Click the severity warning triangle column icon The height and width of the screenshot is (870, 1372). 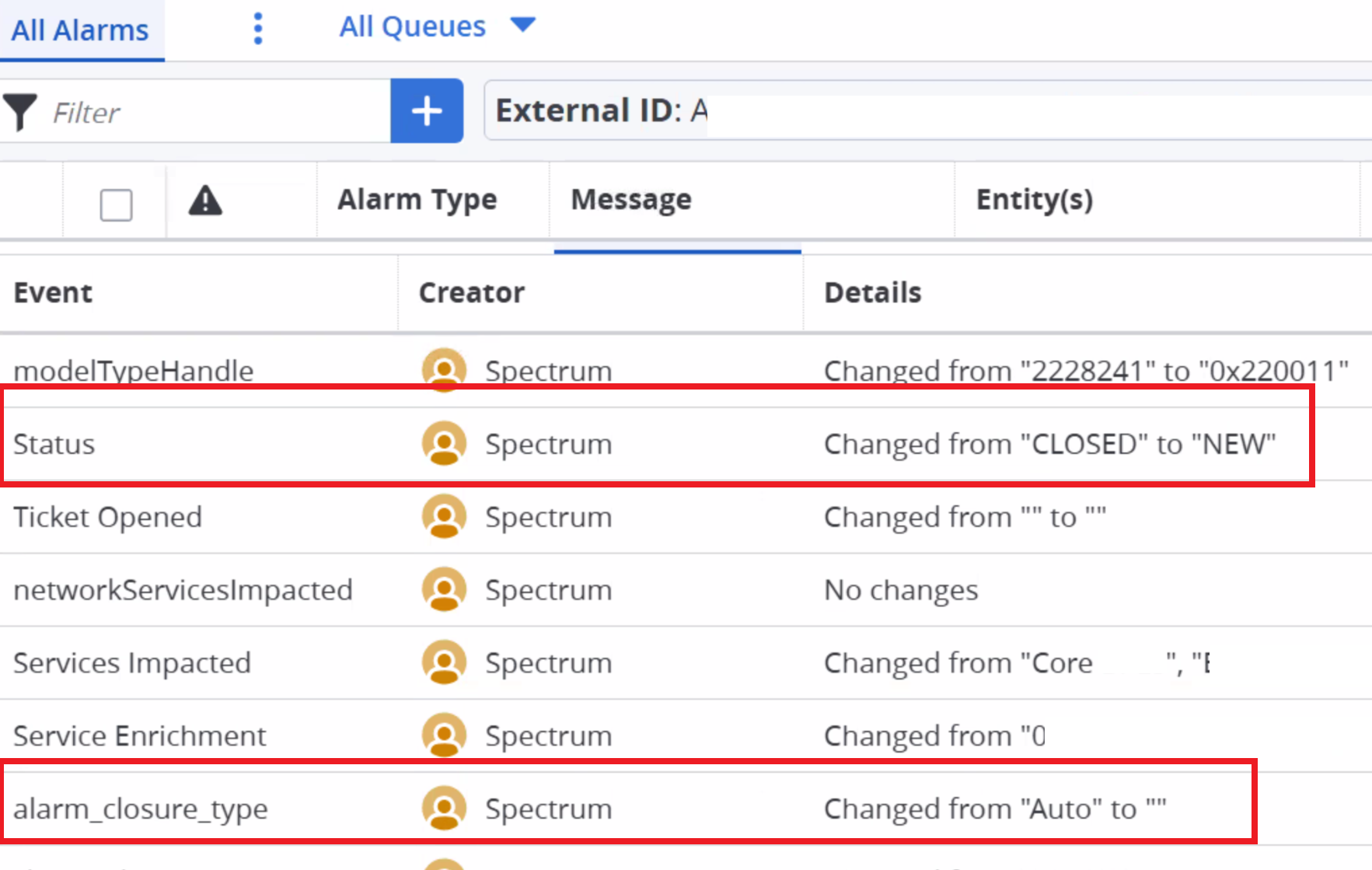click(x=205, y=201)
